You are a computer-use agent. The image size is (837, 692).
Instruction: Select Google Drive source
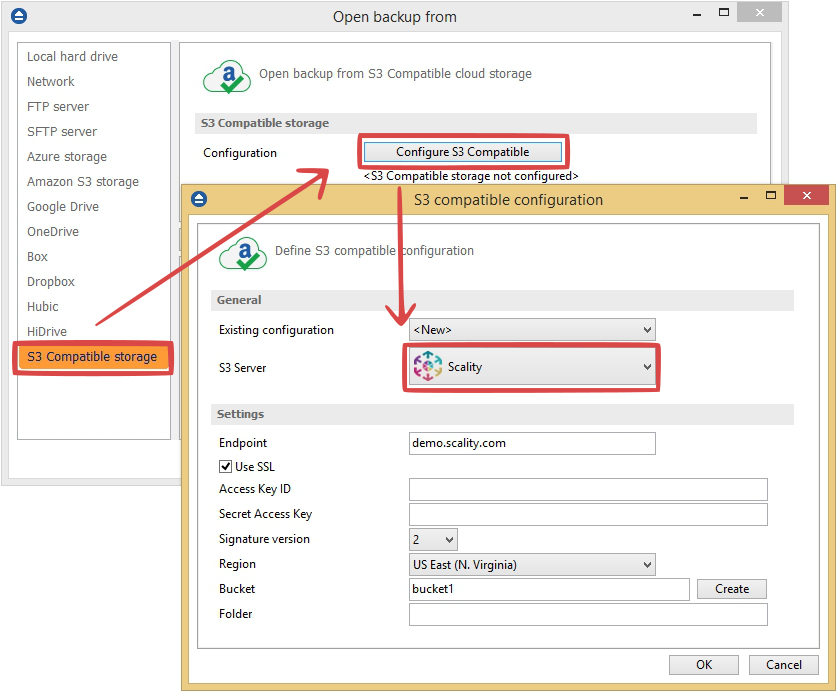coord(63,207)
